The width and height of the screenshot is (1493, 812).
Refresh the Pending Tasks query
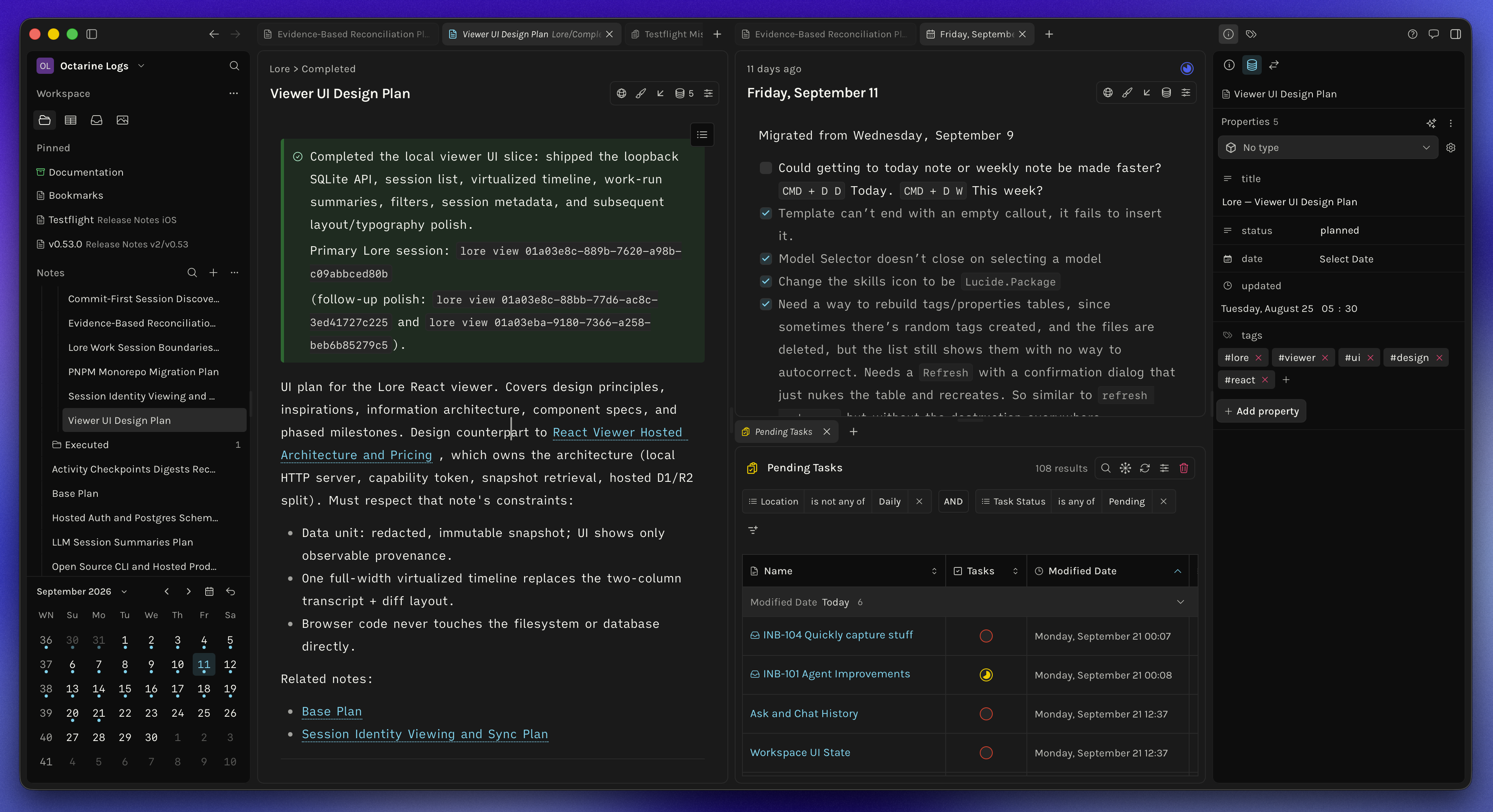click(1144, 468)
